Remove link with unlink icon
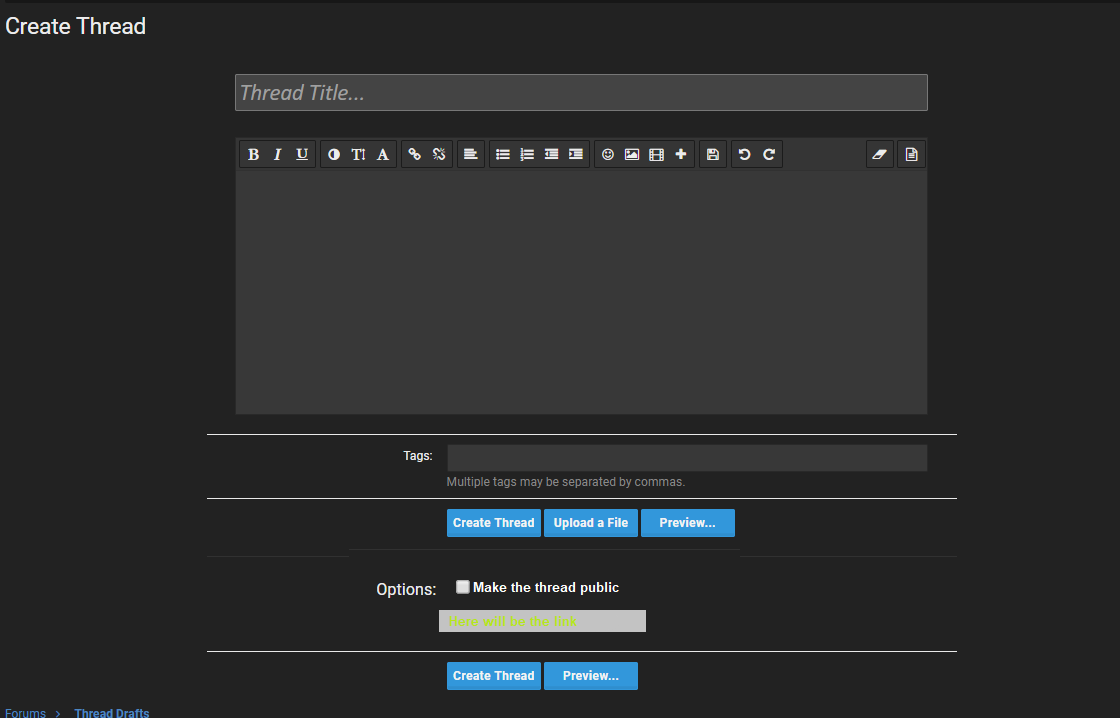The height and width of the screenshot is (718, 1120). (439, 154)
